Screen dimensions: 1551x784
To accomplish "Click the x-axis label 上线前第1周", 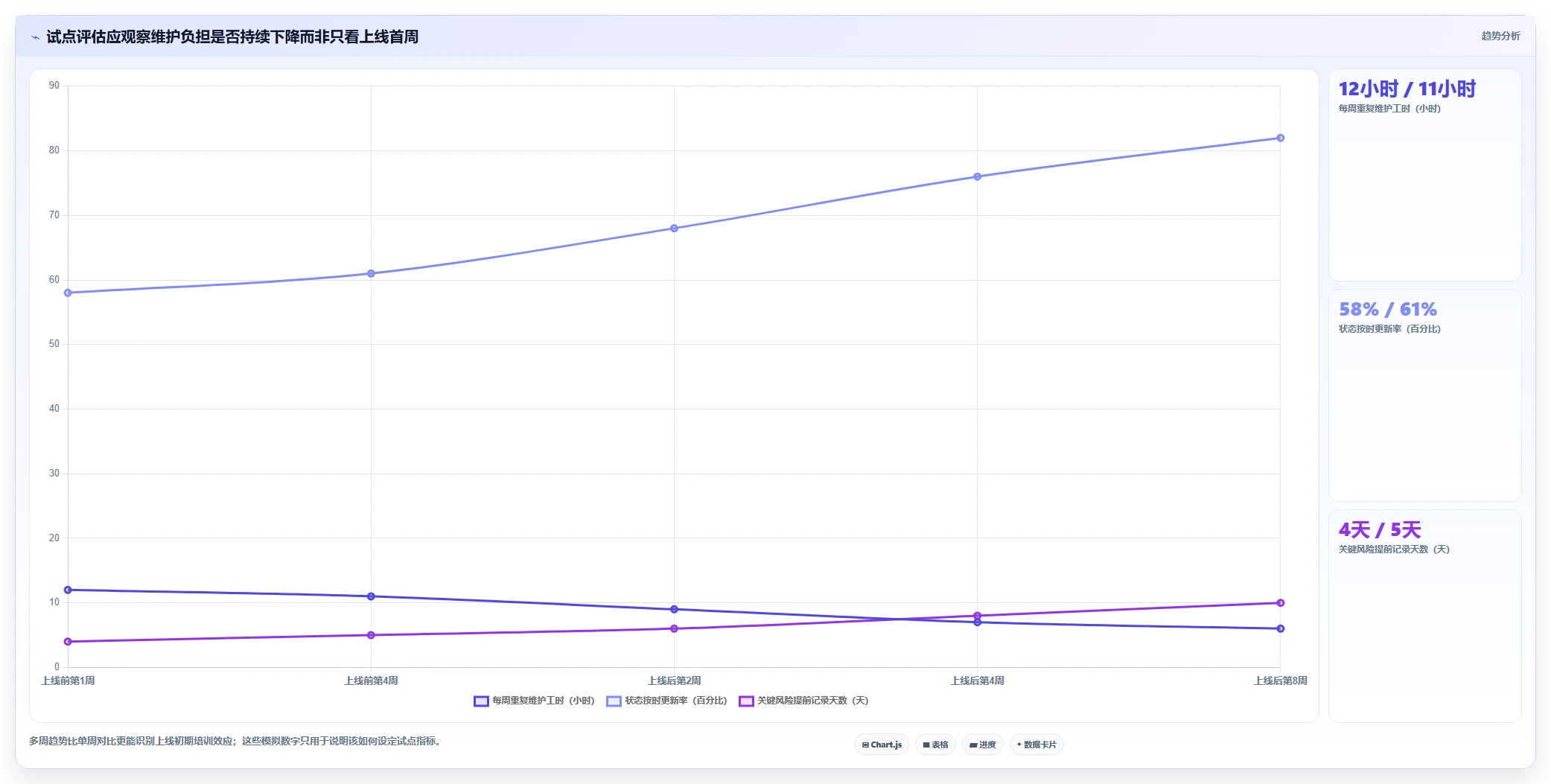I will point(68,681).
